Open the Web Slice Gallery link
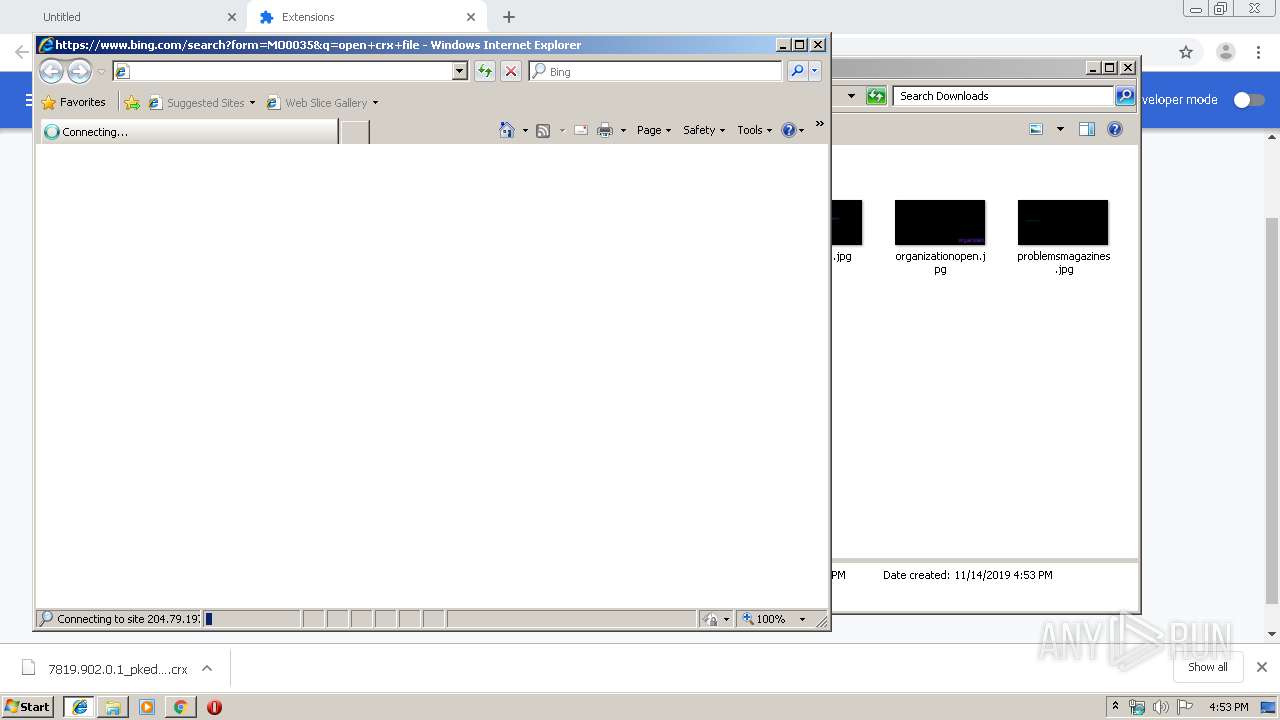The height and width of the screenshot is (720, 1280). coord(322,102)
